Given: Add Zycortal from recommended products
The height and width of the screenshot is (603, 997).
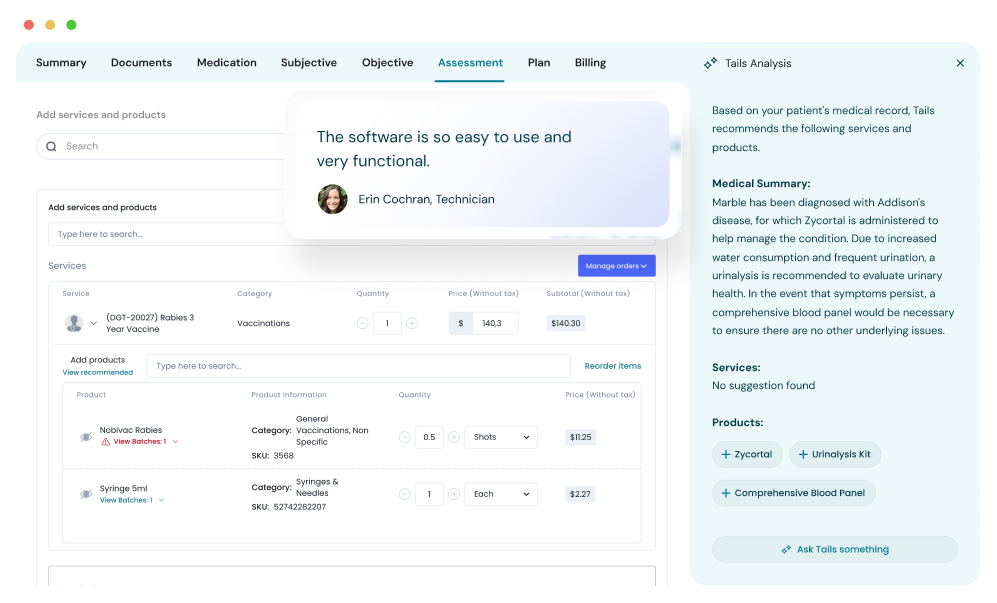Looking at the screenshot, I should (x=747, y=454).
